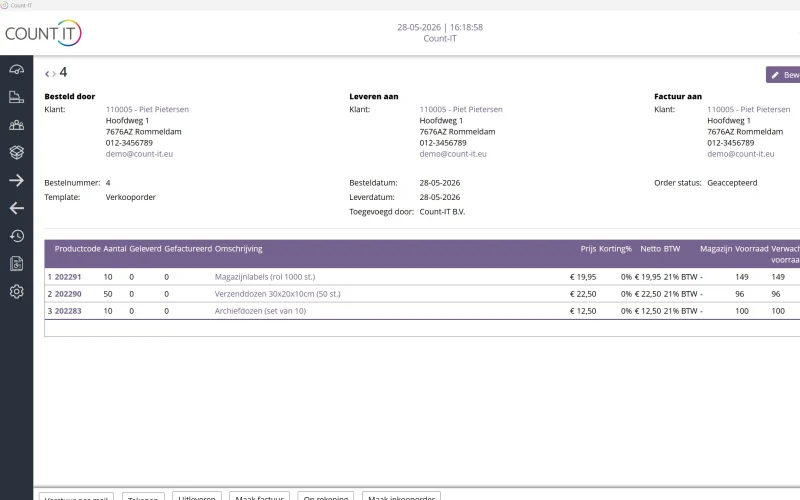Open the right arrow sidebar icon
800x500 pixels.
click(16, 180)
